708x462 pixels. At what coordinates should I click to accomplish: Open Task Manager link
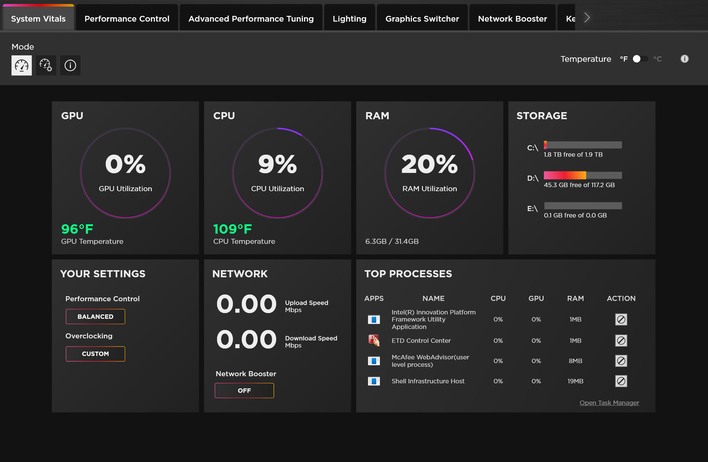(x=609, y=403)
